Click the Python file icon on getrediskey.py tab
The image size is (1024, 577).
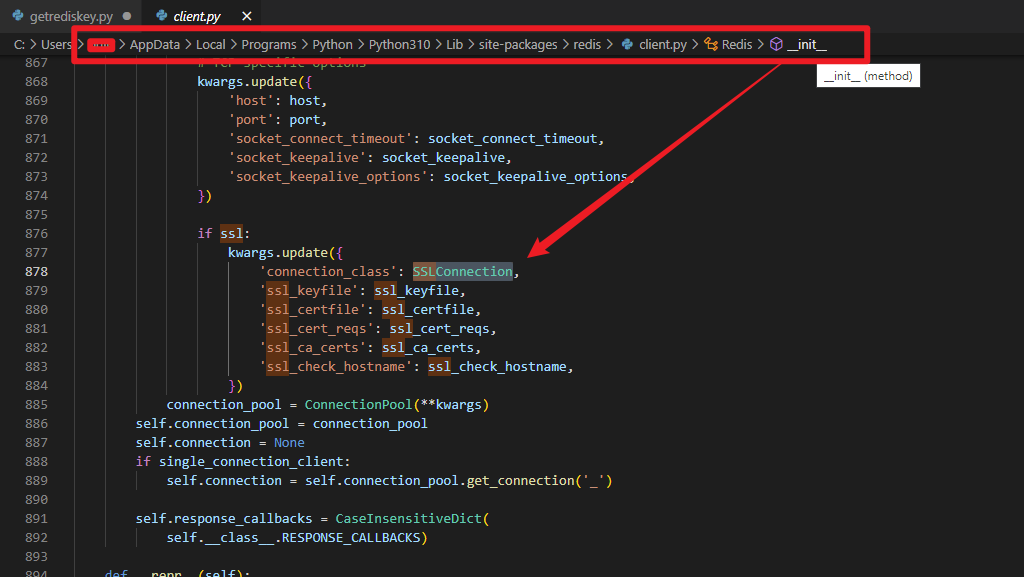click(18, 16)
